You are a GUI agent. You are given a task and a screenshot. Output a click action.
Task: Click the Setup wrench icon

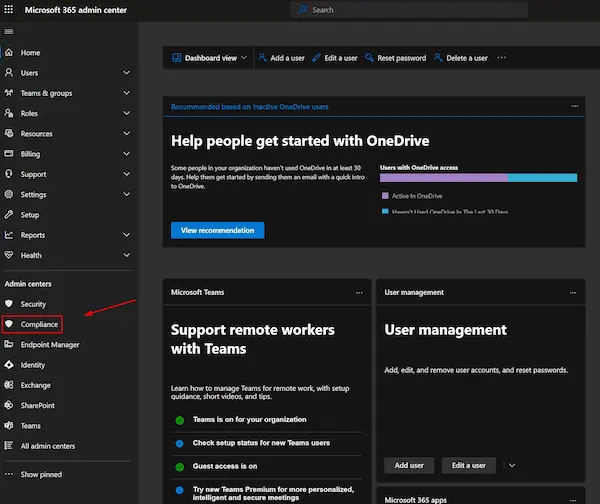point(9,214)
